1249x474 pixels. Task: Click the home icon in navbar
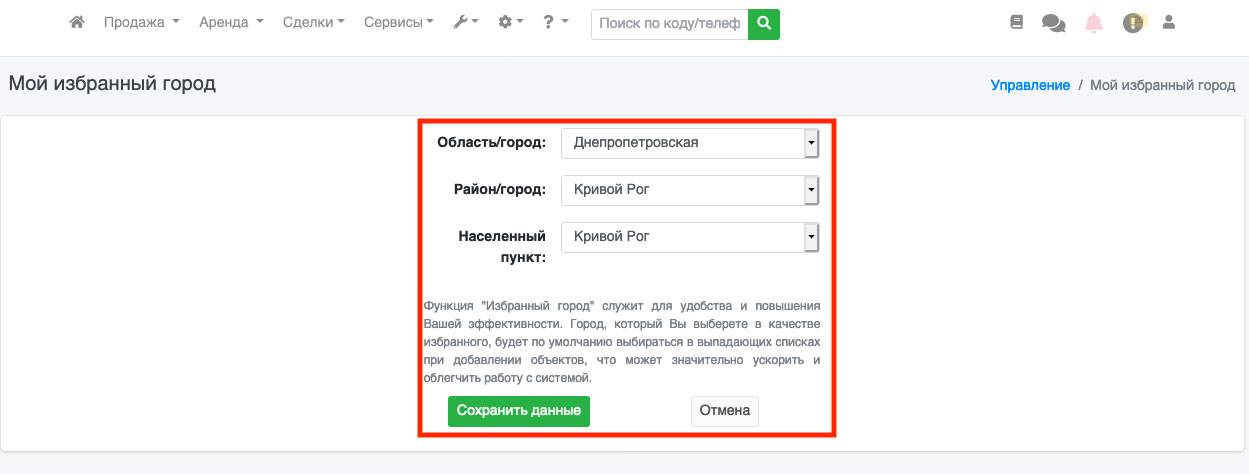coord(76,22)
